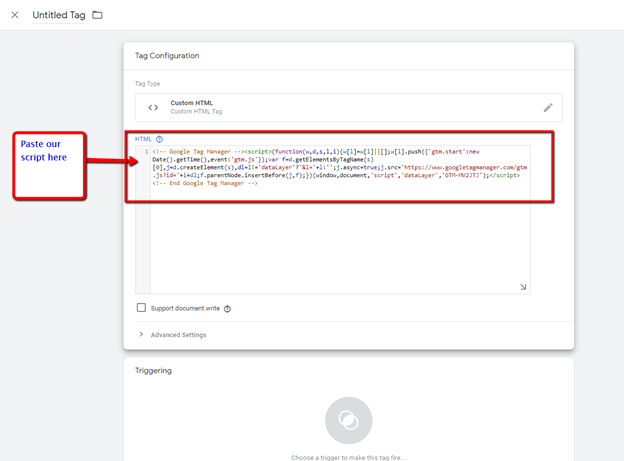The width and height of the screenshot is (624, 461).
Task: Rename the Untitled Tag title
Action: coord(59,15)
